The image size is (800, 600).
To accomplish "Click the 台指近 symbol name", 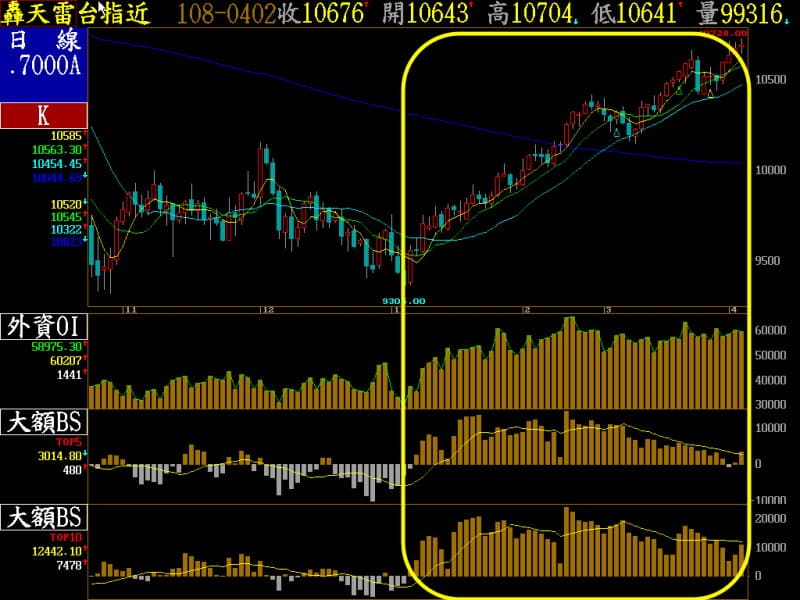I will point(127,14).
